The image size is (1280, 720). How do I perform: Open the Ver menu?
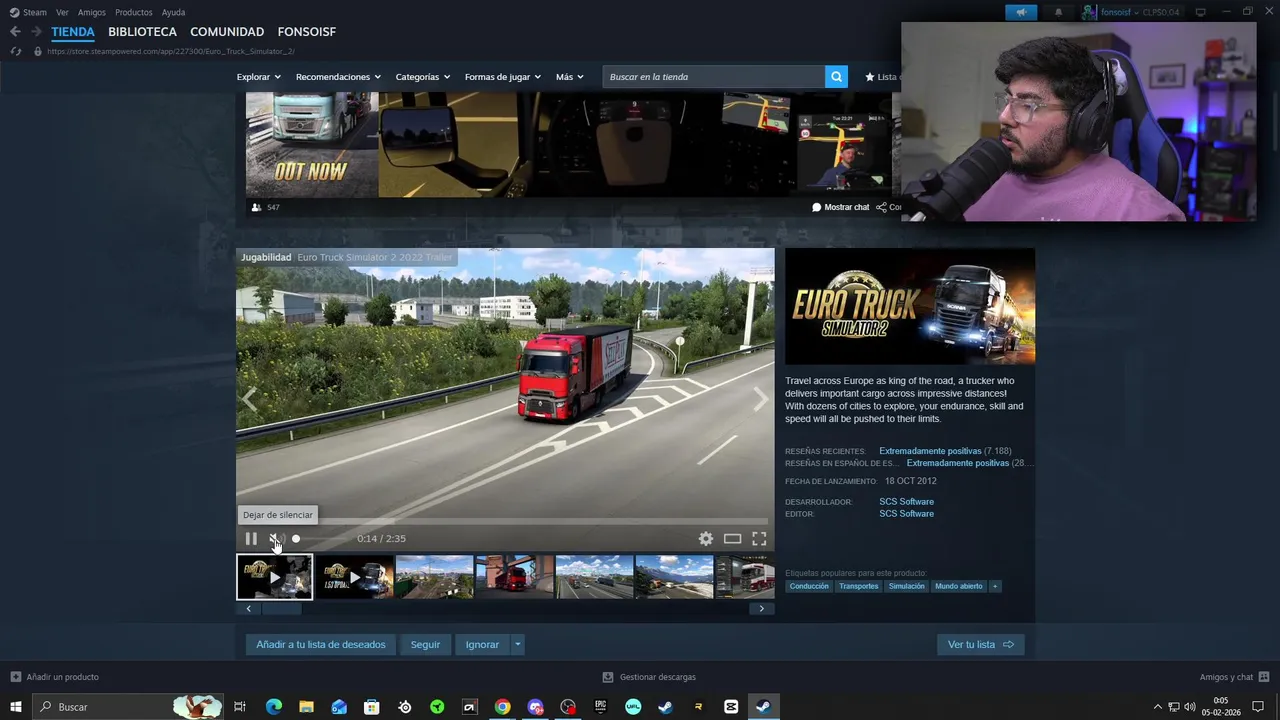click(x=62, y=12)
